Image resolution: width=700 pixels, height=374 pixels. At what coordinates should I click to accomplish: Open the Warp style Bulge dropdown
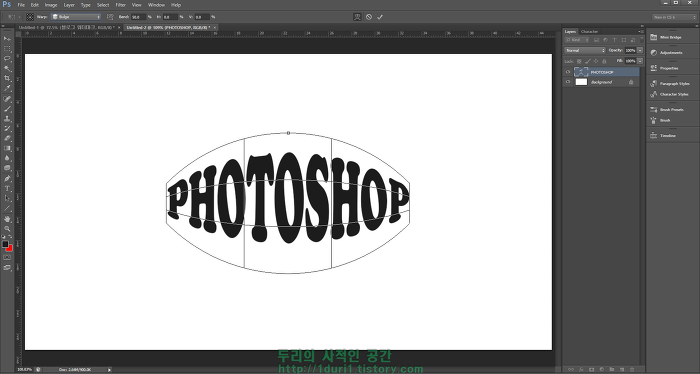76,17
